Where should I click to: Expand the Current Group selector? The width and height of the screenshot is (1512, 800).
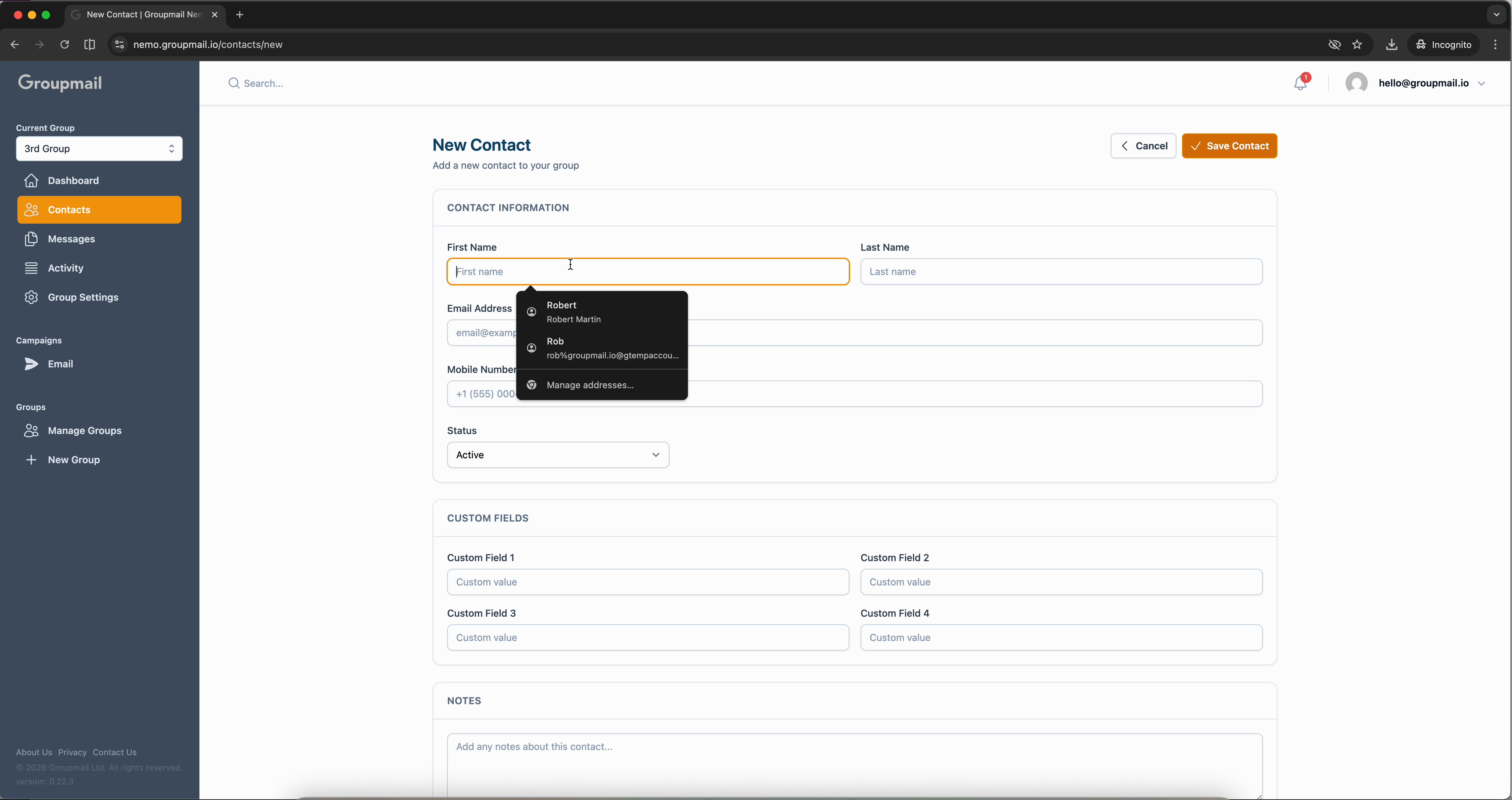tap(99, 148)
